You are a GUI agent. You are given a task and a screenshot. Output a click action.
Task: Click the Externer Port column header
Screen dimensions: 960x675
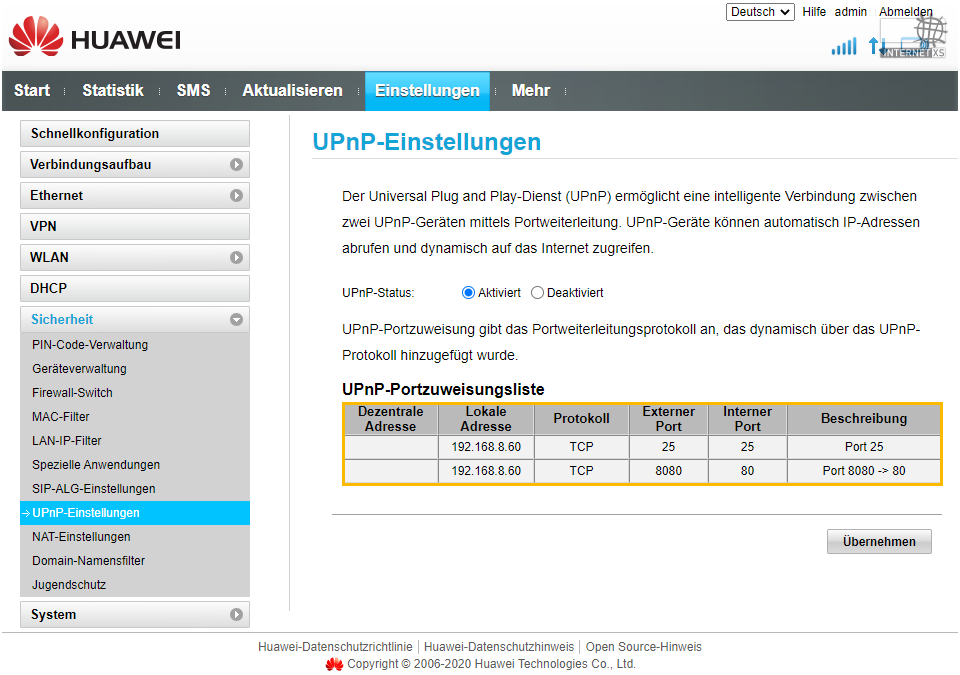669,419
